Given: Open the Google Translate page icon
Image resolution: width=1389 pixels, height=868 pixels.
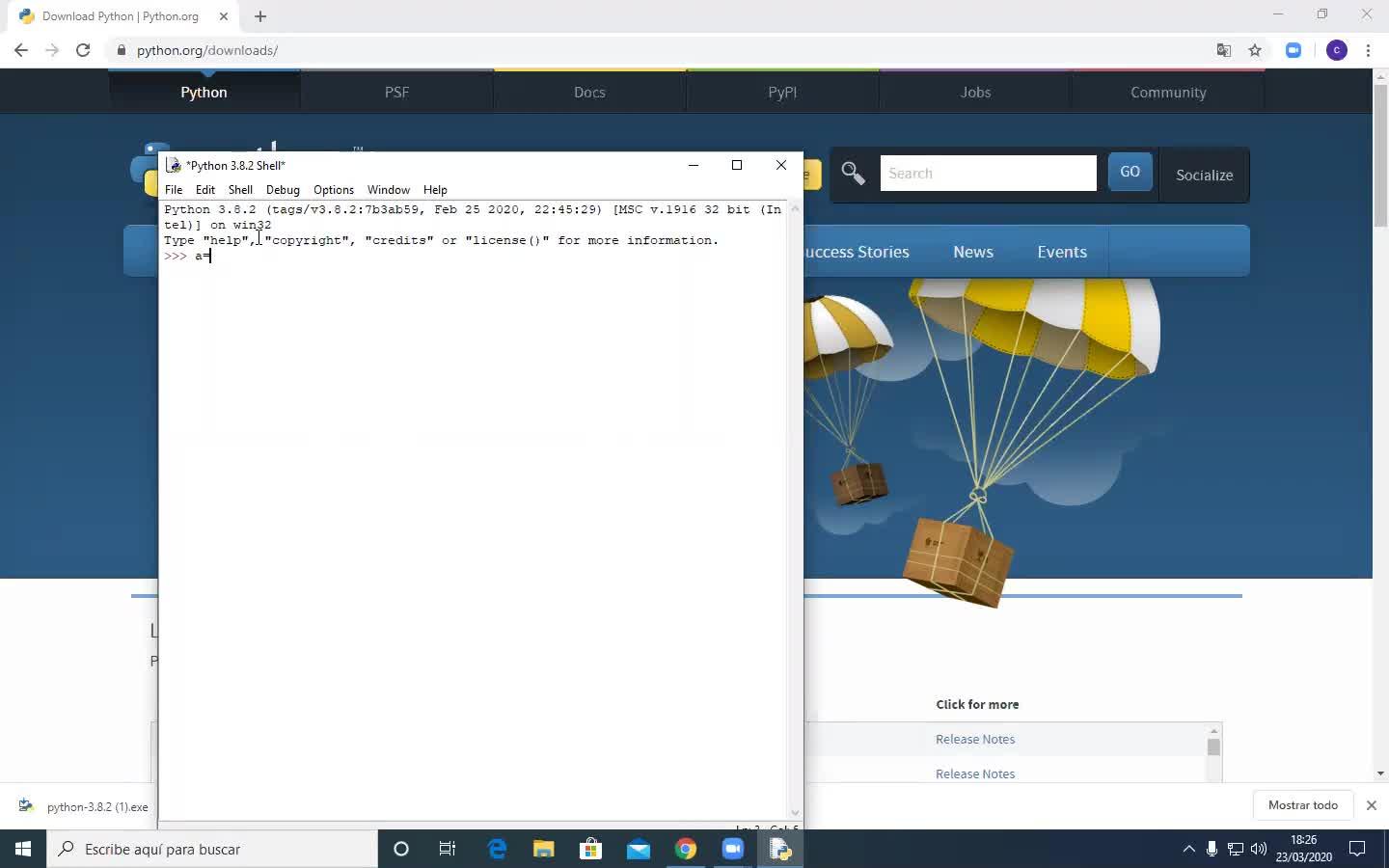Looking at the screenshot, I should [x=1224, y=50].
